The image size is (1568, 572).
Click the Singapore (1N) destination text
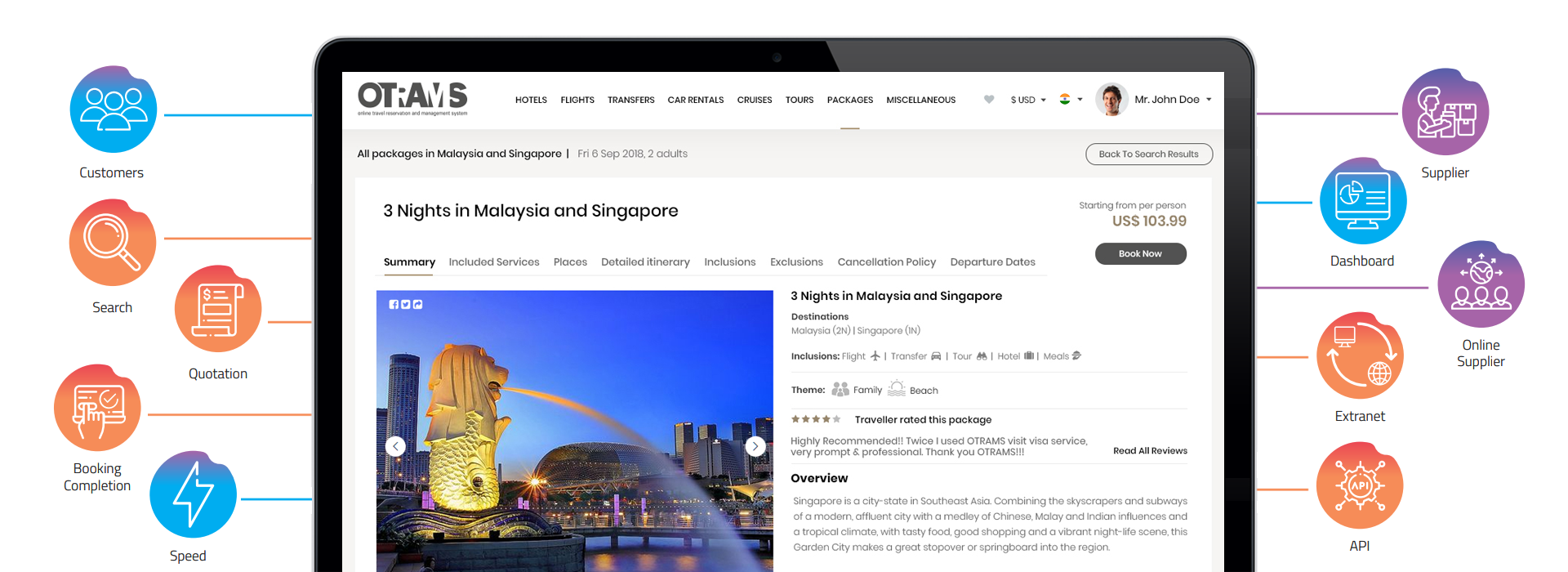click(889, 331)
